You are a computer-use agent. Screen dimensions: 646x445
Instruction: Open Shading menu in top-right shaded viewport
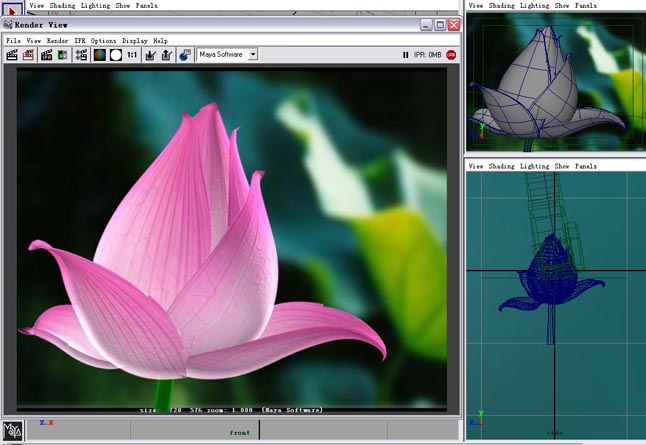point(501,5)
